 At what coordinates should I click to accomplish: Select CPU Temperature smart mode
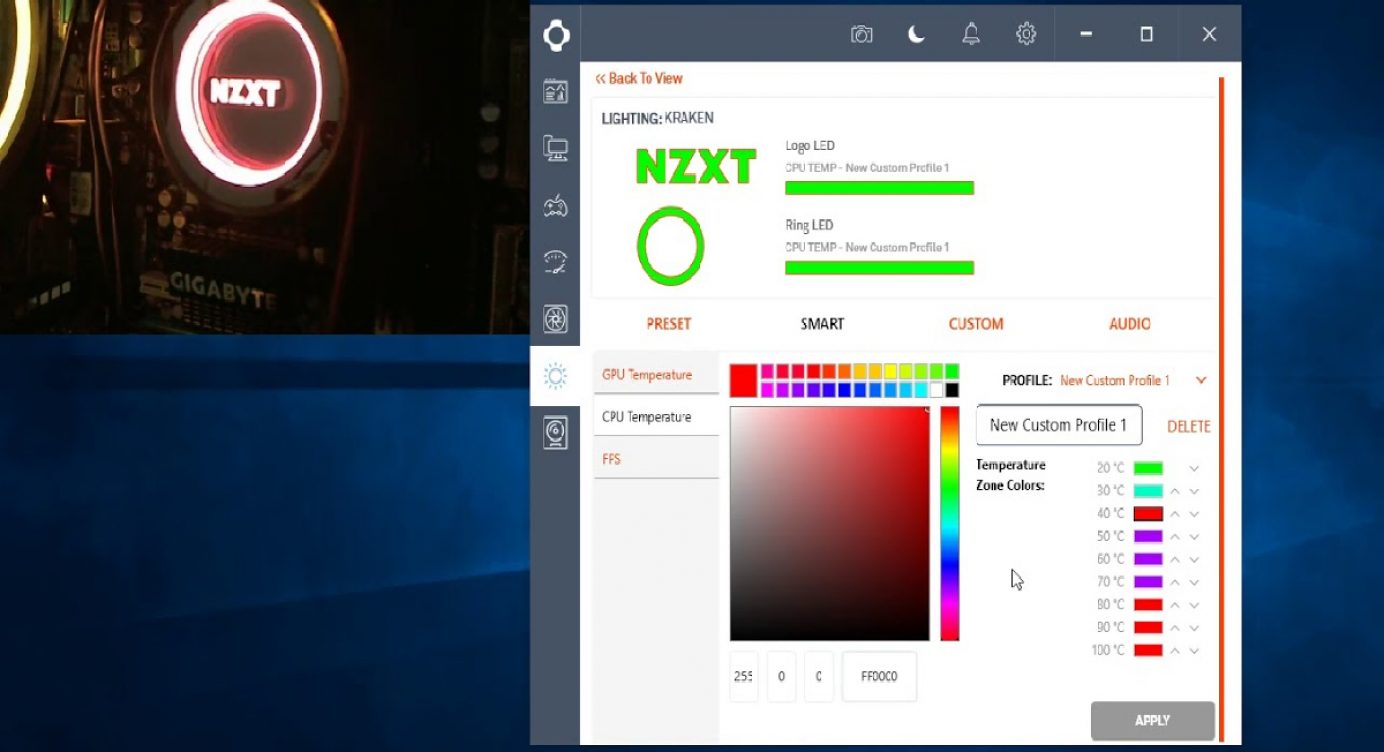pos(656,416)
